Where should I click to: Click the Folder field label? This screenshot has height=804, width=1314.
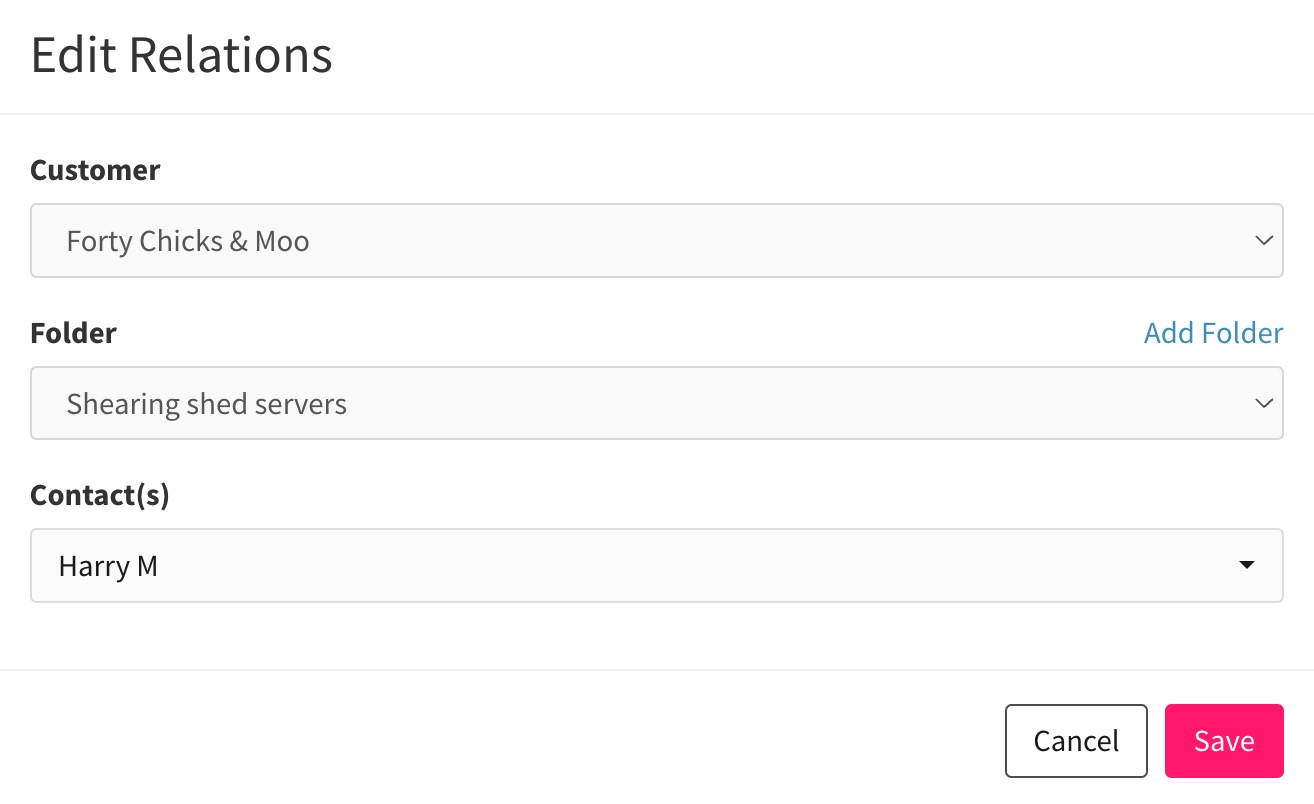pos(73,333)
